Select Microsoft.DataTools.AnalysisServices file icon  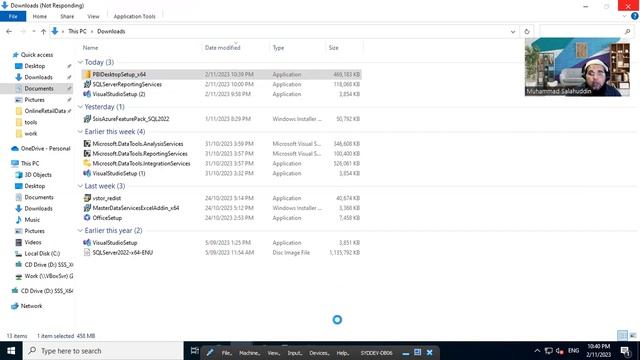(87, 144)
